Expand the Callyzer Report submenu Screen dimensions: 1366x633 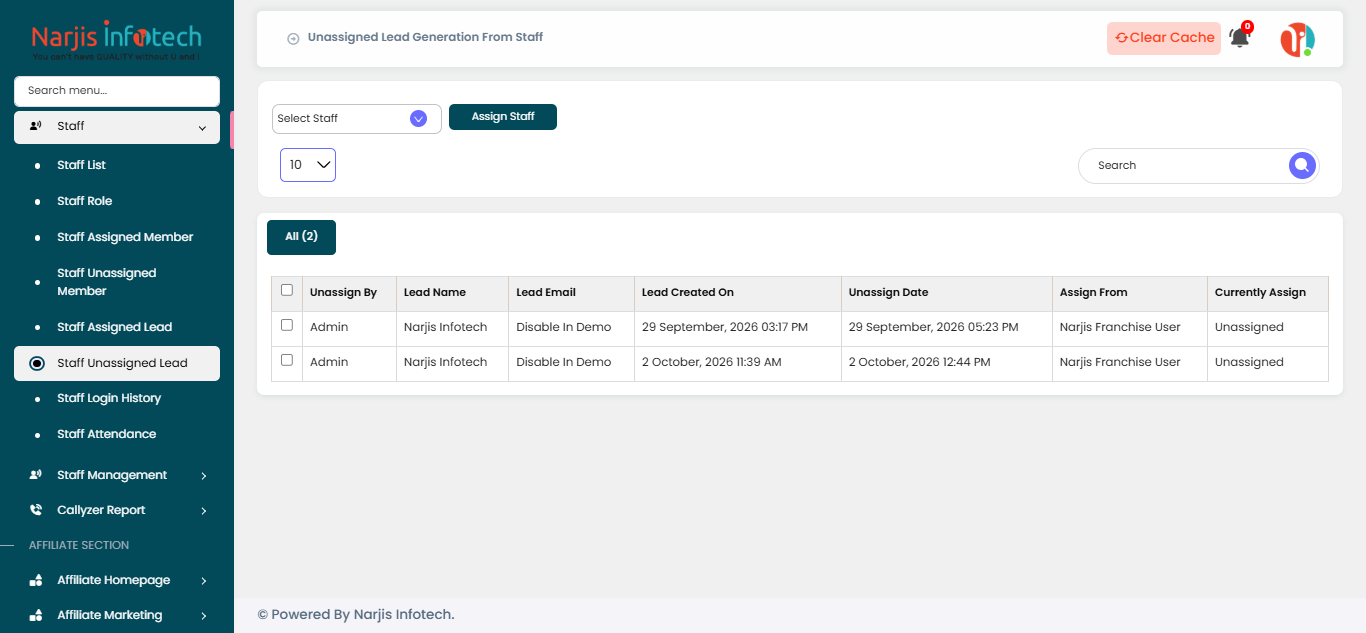click(203, 511)
